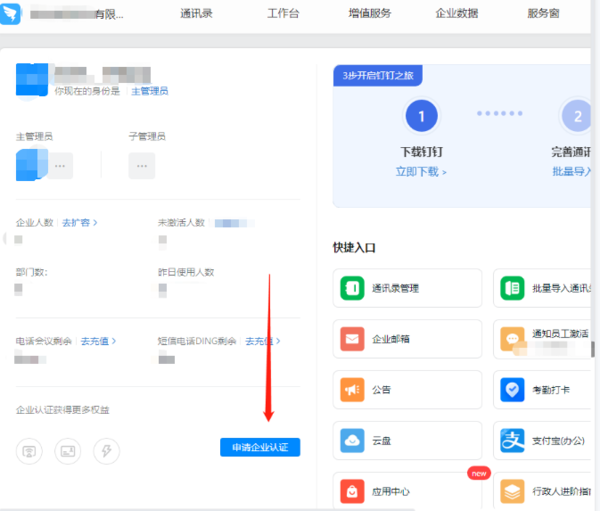Click the first certification benefit badge icon

coord(29,451)
